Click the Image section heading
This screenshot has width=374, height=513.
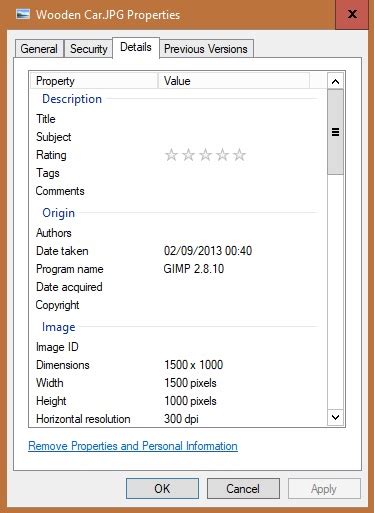[x=59, y=327]
